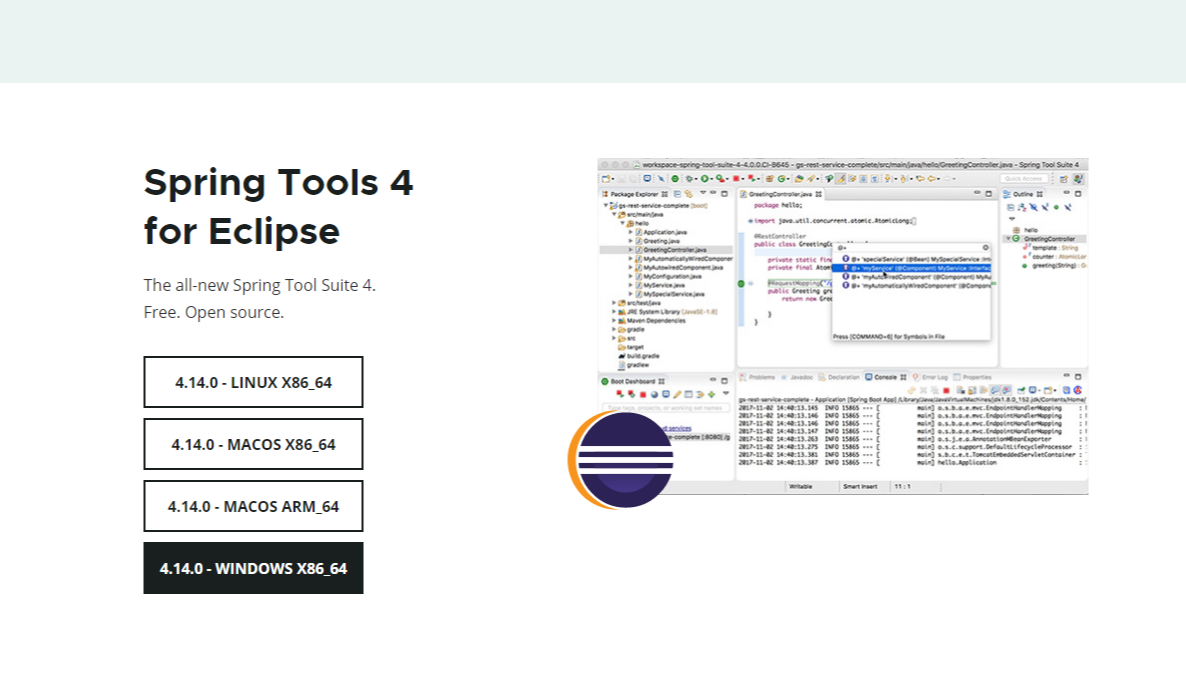Select the heading 'Spring Tools 4 for Eclipse'
Screen dimensions: 1186x691
pyautogui.click(x=278, y=206)
